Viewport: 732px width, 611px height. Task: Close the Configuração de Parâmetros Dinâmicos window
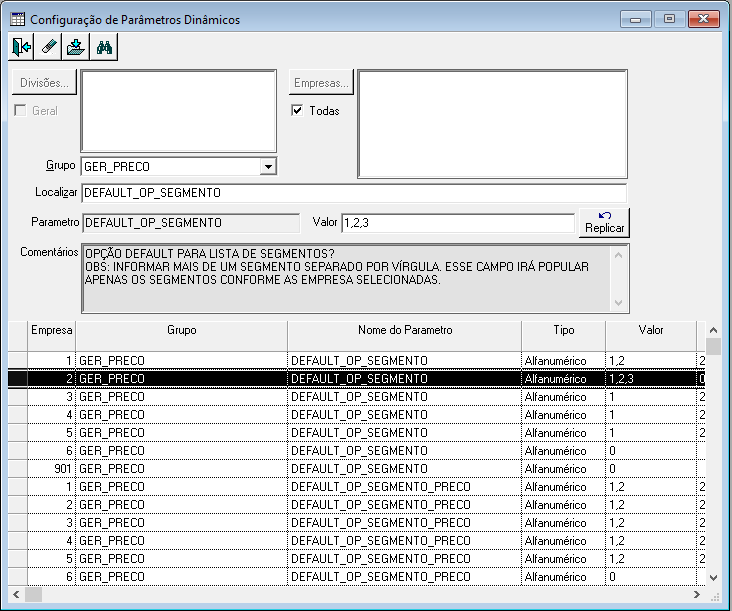pyautogui.click(x=704, y=19)
